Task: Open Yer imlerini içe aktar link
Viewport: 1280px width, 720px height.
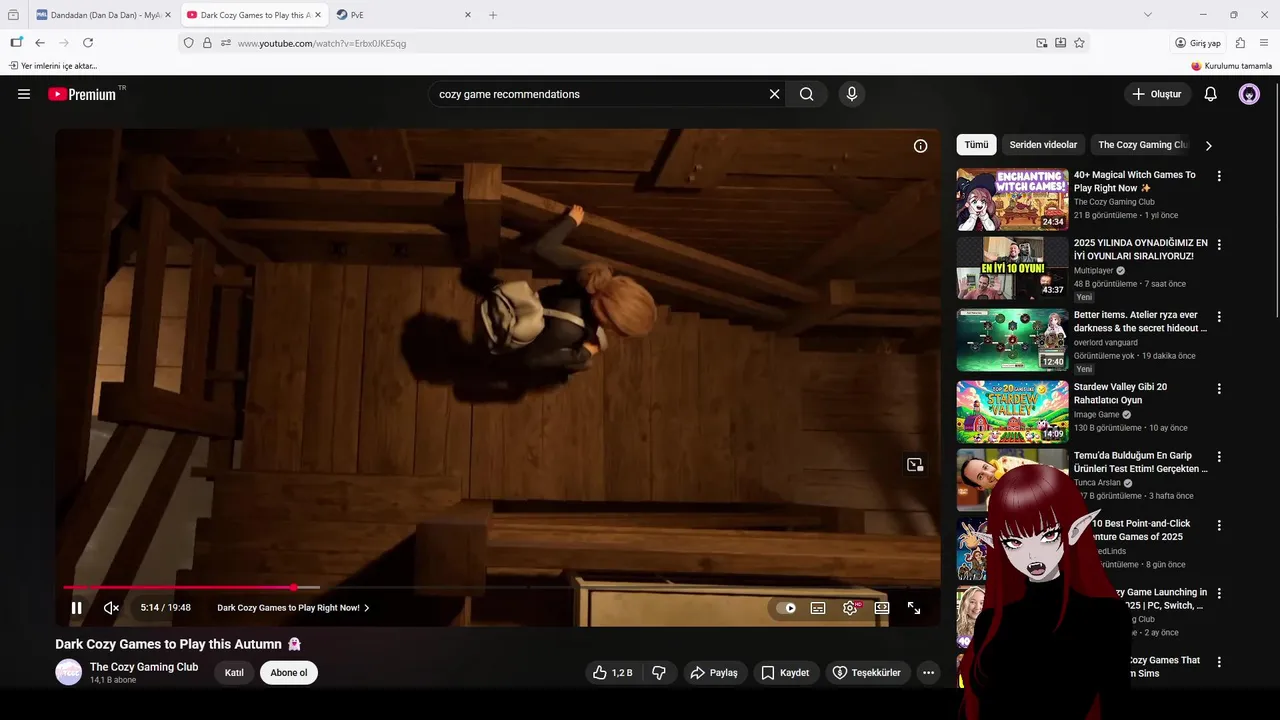Action: (53, 66)
